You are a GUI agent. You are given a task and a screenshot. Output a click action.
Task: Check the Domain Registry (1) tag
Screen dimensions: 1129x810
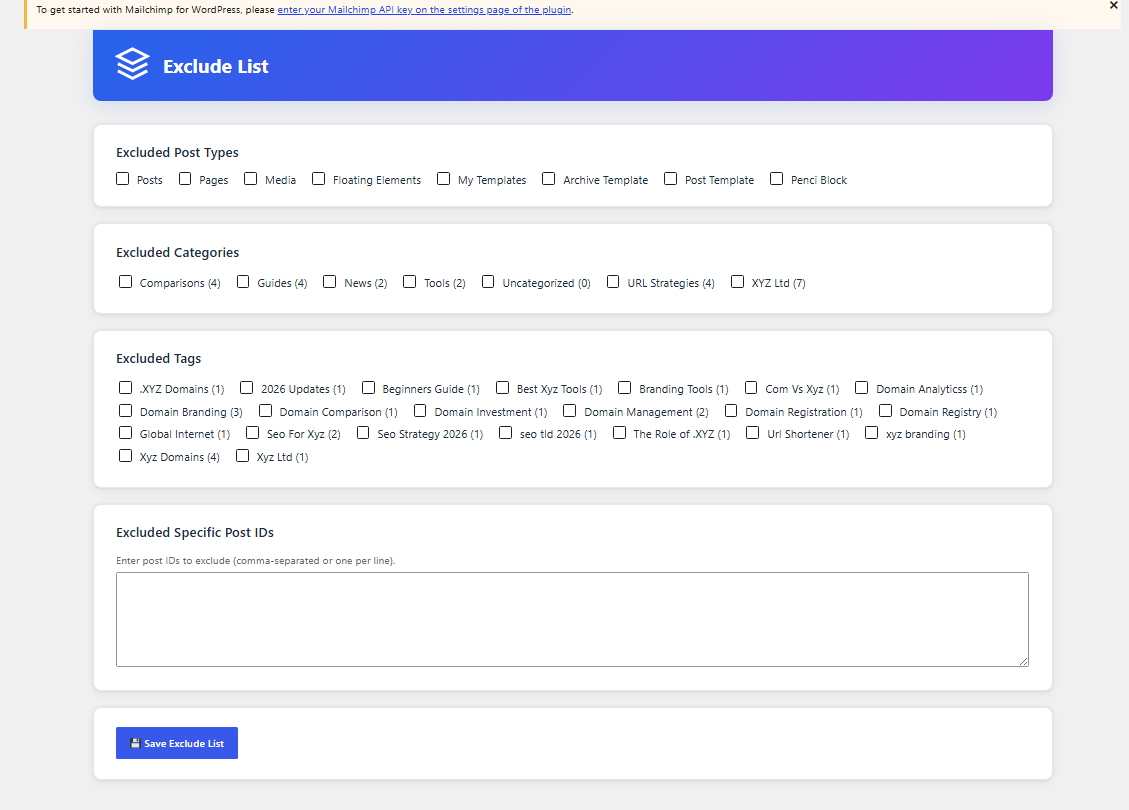pyautogui.click(x=886, y=410)
